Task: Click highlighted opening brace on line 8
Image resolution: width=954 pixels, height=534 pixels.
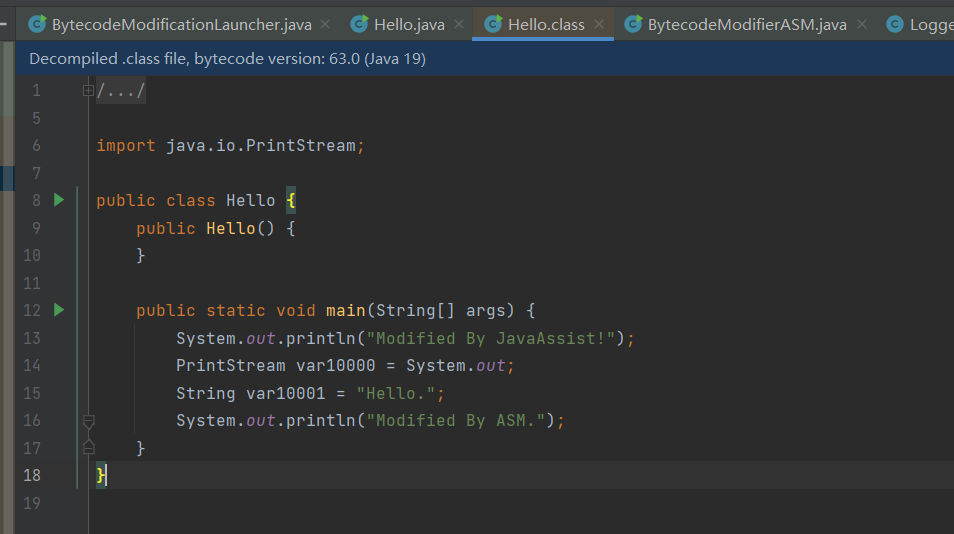Action: (x=291, y=200)
